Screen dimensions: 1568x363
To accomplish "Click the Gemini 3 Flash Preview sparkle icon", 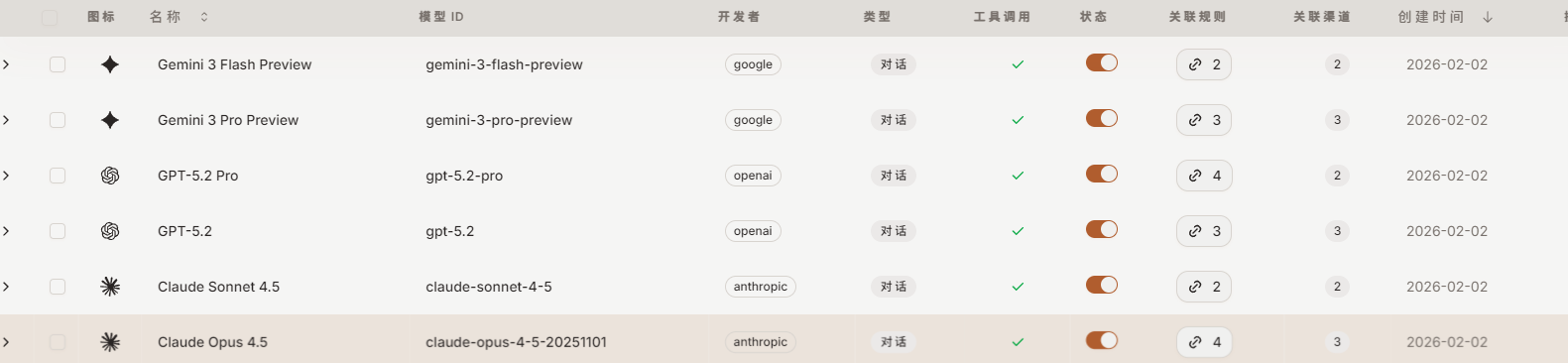I will tap(110, 64).
